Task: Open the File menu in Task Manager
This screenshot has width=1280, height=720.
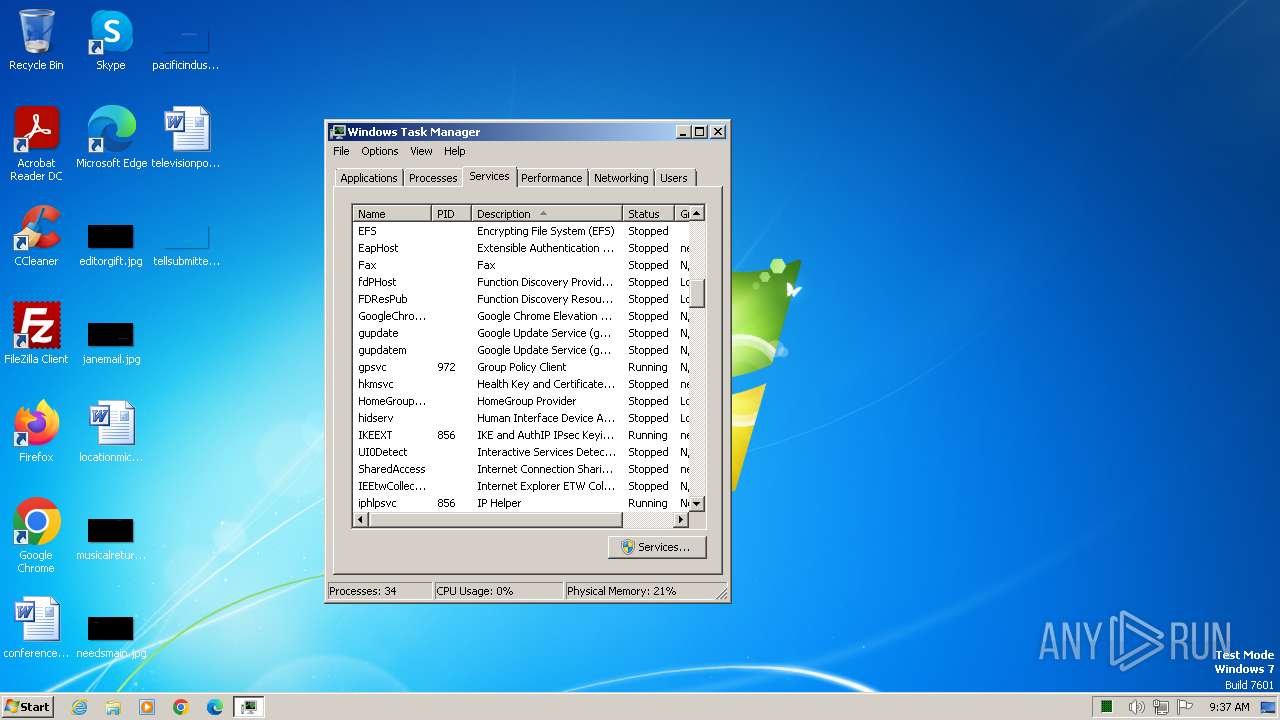Action: (341, 151)
